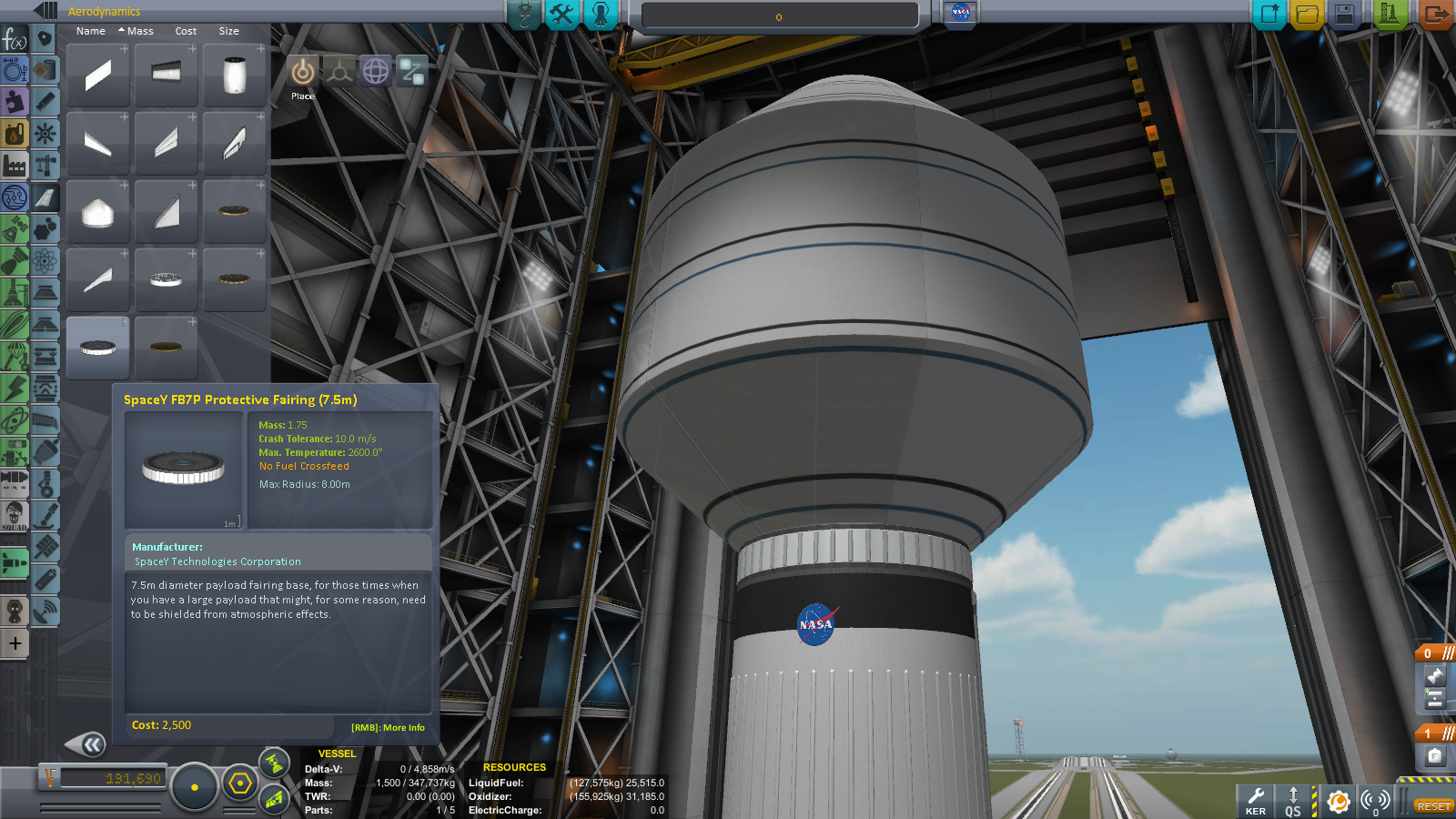Pick the SpaceY 7.5m fairing base part
The height and width of the screenshot is (819, 1456).
(97, 348)
